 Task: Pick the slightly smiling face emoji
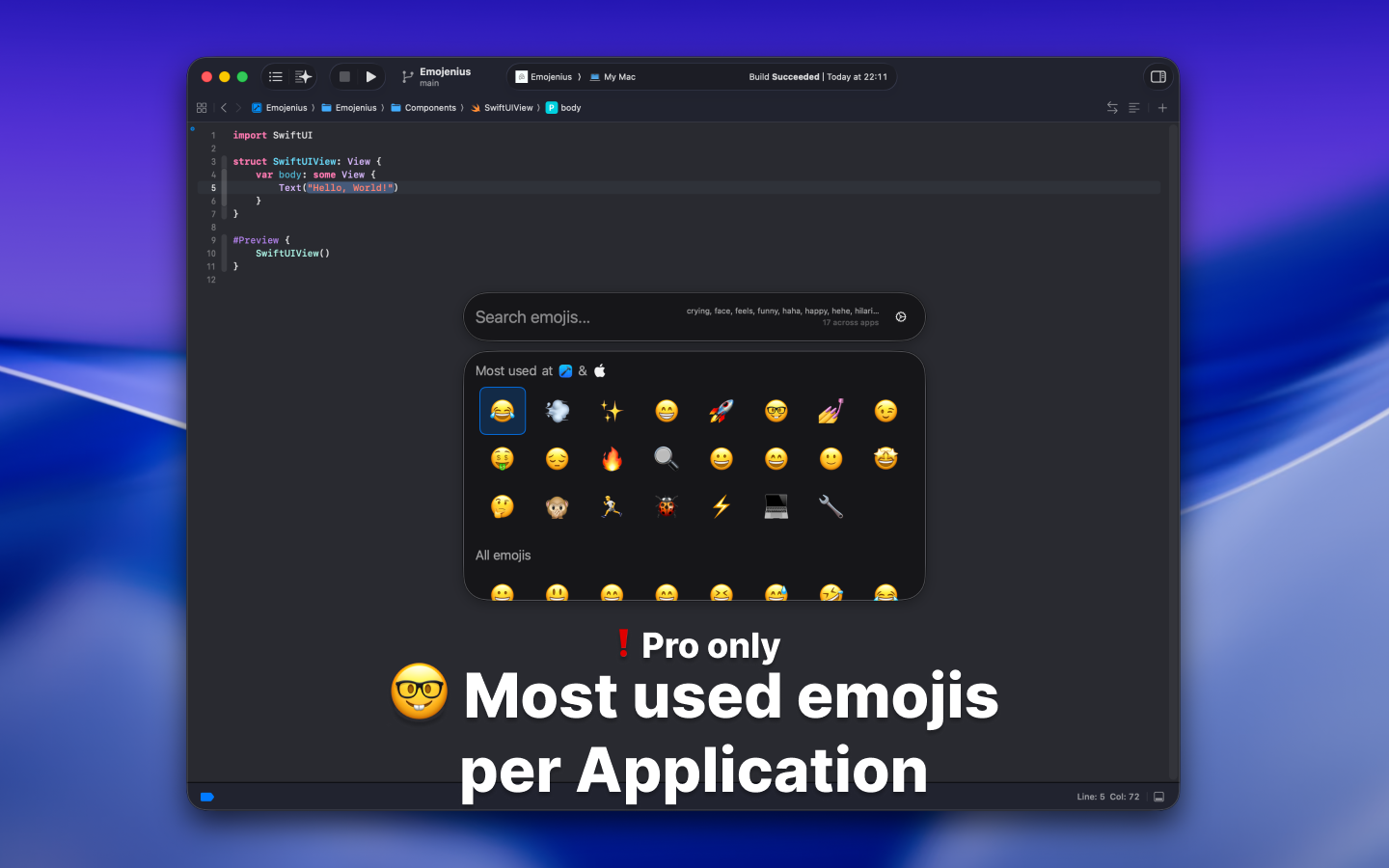(831, 459)
